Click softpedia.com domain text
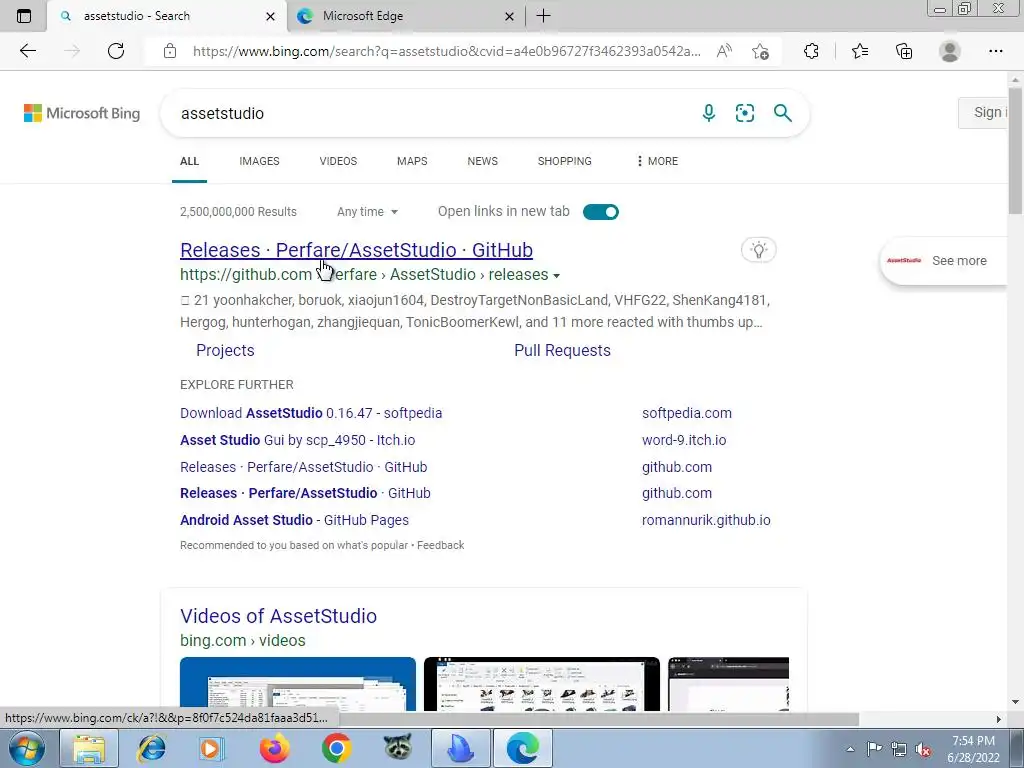The image size is (1024, 768). 686,413
